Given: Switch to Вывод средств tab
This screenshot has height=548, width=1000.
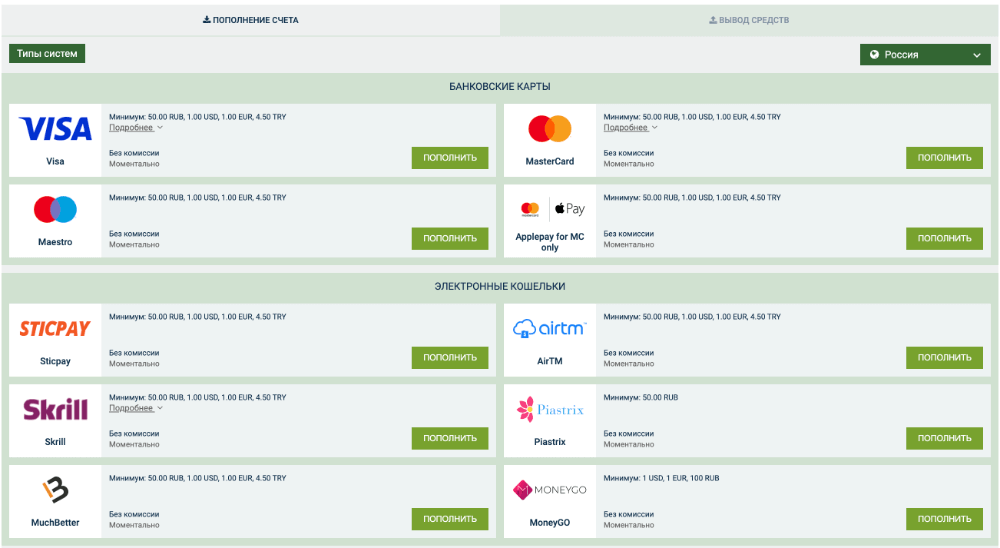Looking at the screenshot, I should (x=749, y=20).
